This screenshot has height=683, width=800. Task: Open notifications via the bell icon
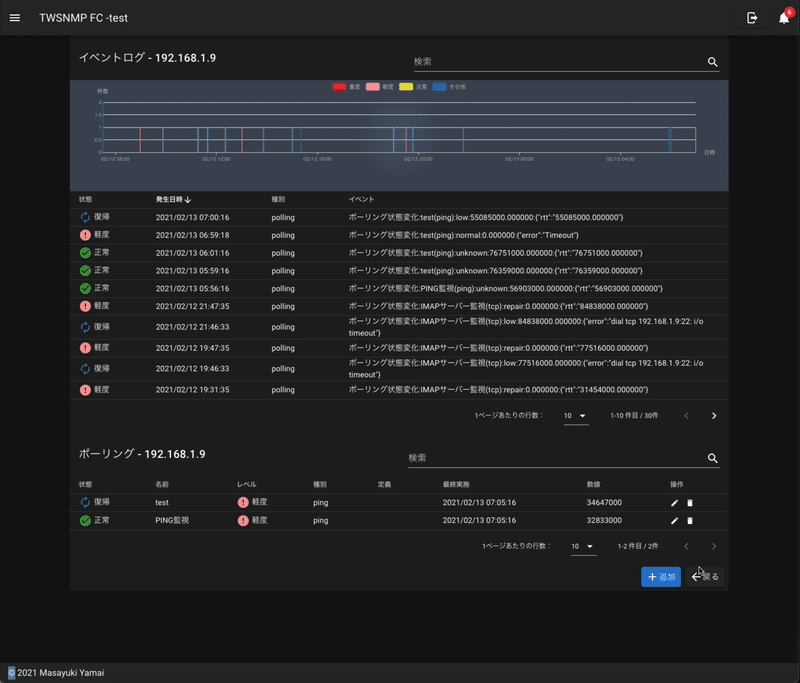click(784, 17)
